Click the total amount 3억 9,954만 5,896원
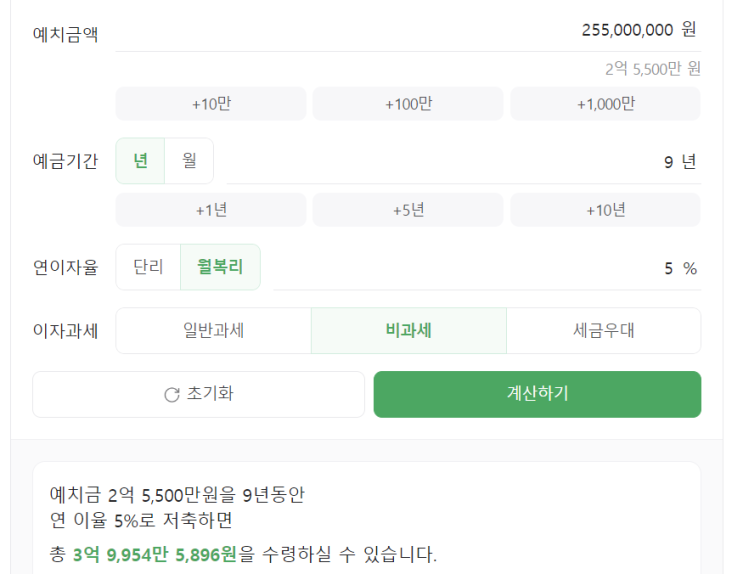743x574 pixels. pos(155,554)
